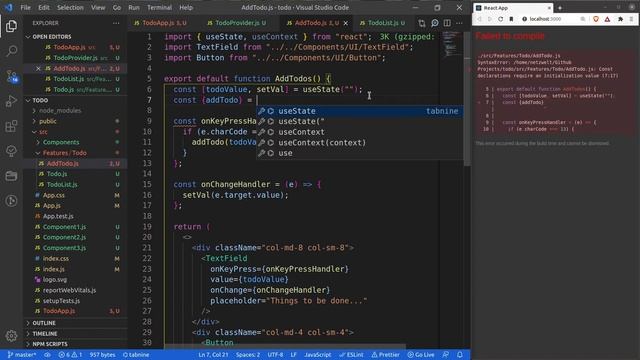Click UTF-8 encoding in status bar
The height and width of the screenshot is (360, 640).
275,355
